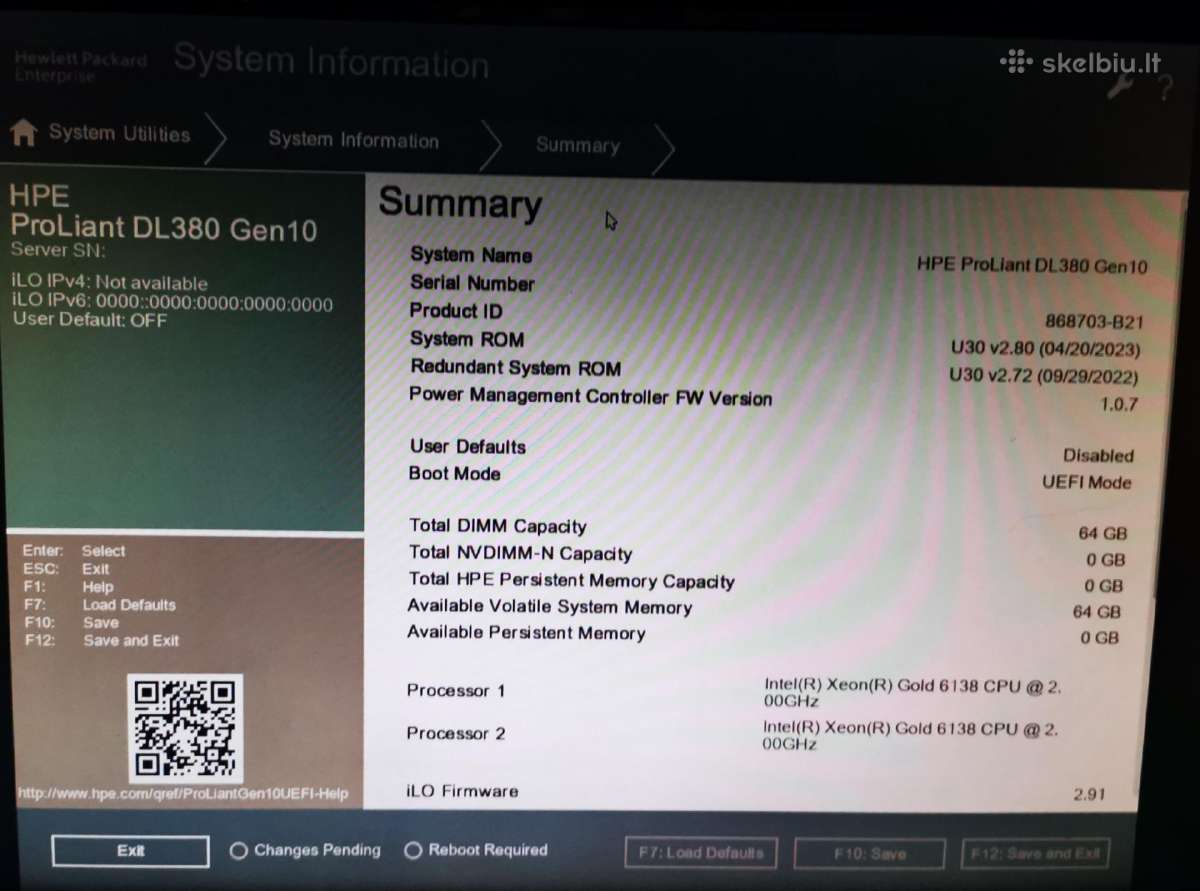The width and height of the screenshot is (1200, 891).
Task: Click Processor 1 Xeon Gold 6138 value
Action: pyautogui.click(x=911, y=693)
